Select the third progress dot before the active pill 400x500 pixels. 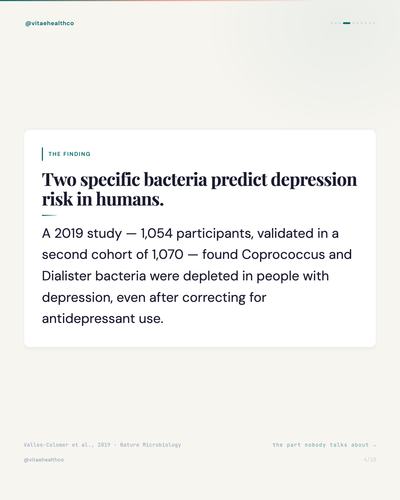(x=332, y=23)
